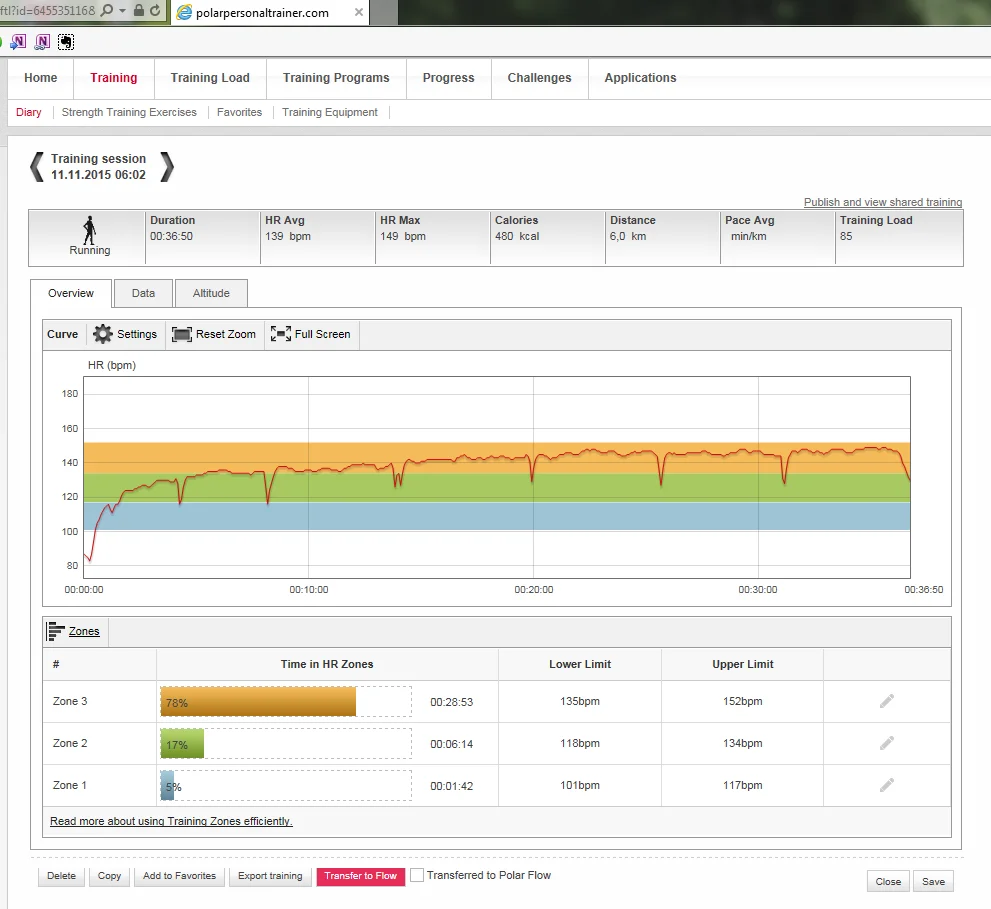Open Publish and view shared training link
This screenshot has width=991, height=909.
click(882, 202)
